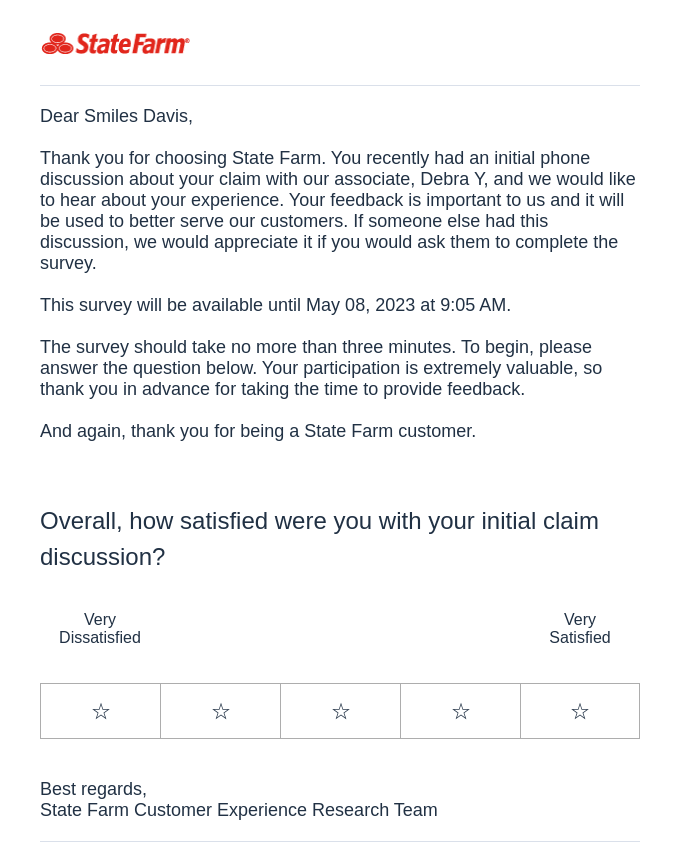Click the divider line below the signature
Image resolution: width=680 pixels, height=855 pixels.
point(340,841)
